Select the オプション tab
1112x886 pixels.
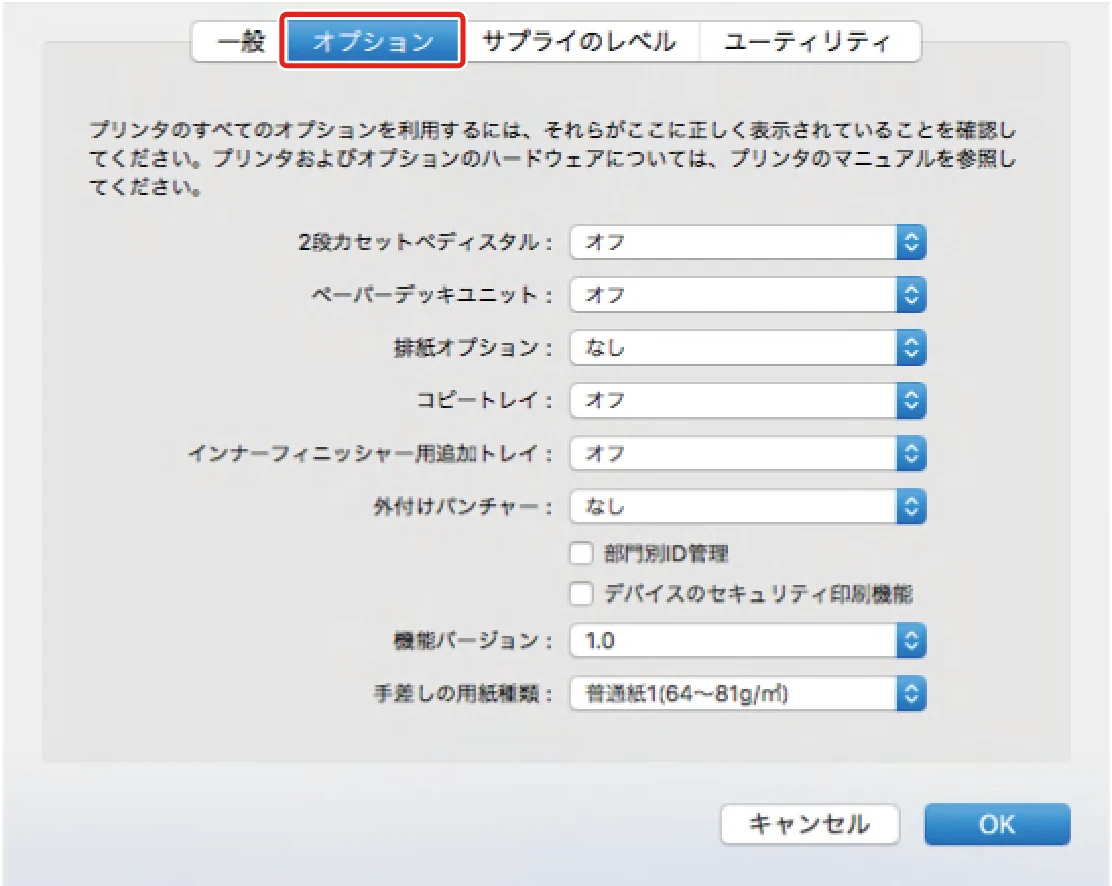[x=372, y=41]
